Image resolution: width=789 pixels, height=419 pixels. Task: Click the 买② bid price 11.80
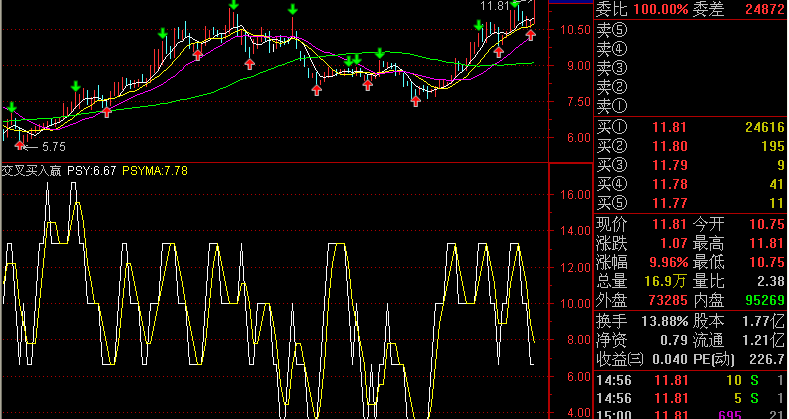pos(669,146)
